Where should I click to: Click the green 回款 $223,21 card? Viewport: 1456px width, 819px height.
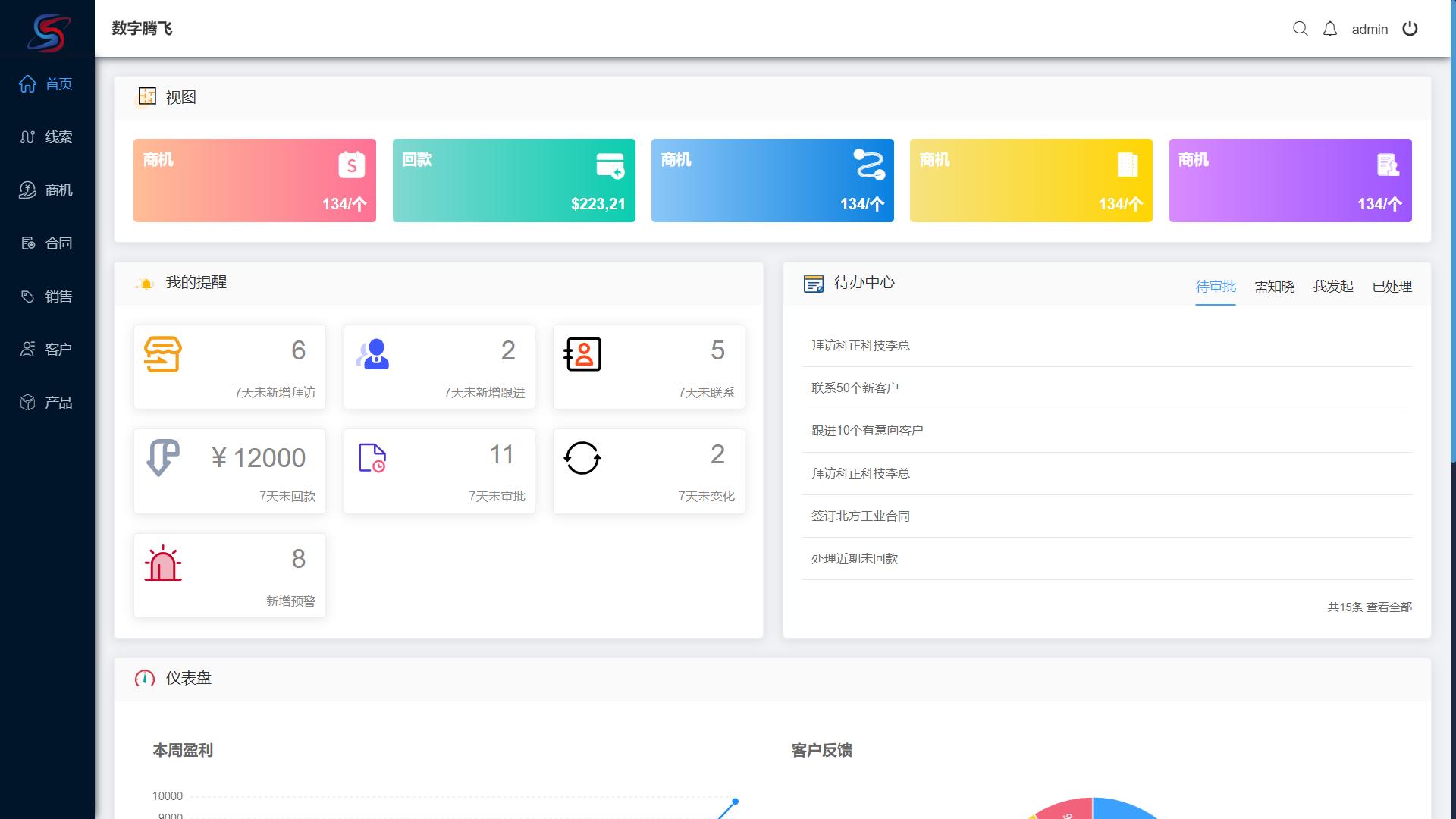[514, 180]
